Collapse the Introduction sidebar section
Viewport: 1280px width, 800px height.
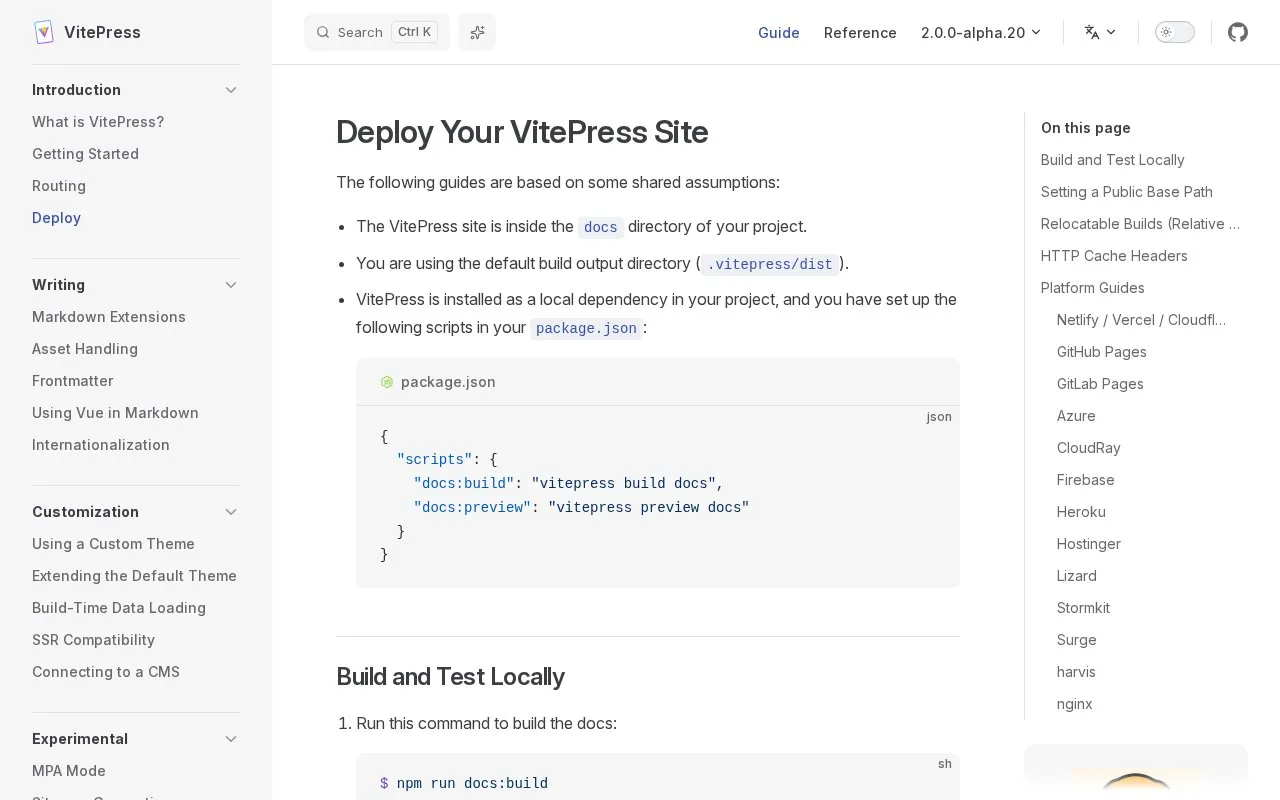click(x=231, y=90)
